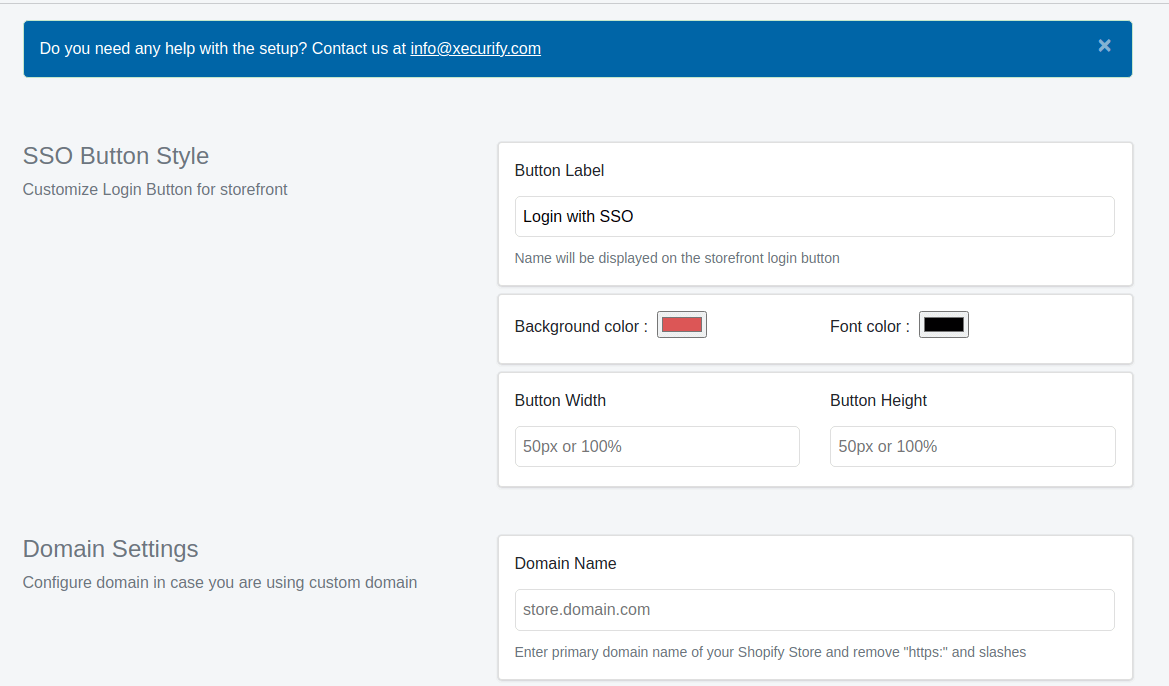The height and width of the screenshot is (686, 1169).
Task: Click the Button Label input containing Login with SSO
Action: click(814, 216)
